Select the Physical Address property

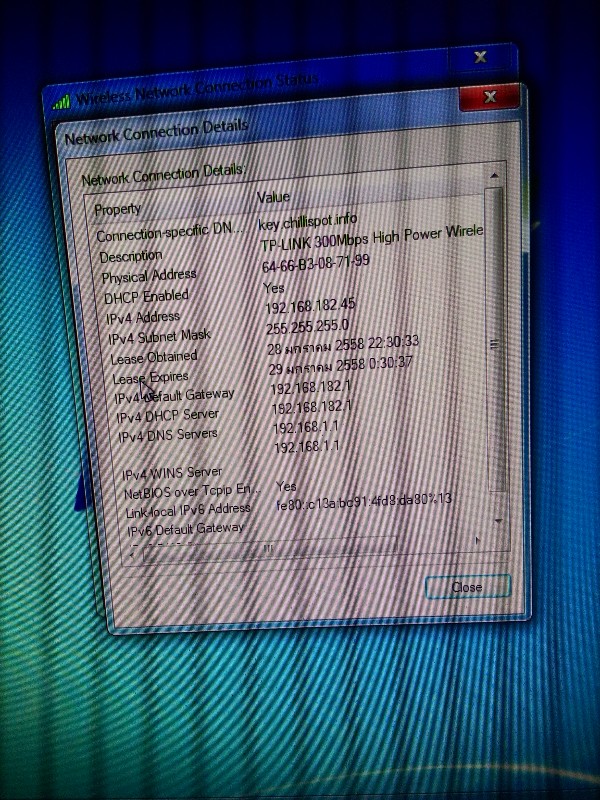click(x=149, y=276)
